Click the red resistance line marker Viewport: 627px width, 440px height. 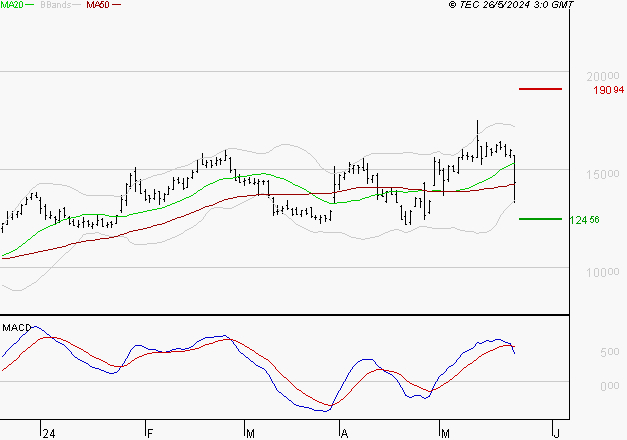pyautogui.click(x=540, y=89)
